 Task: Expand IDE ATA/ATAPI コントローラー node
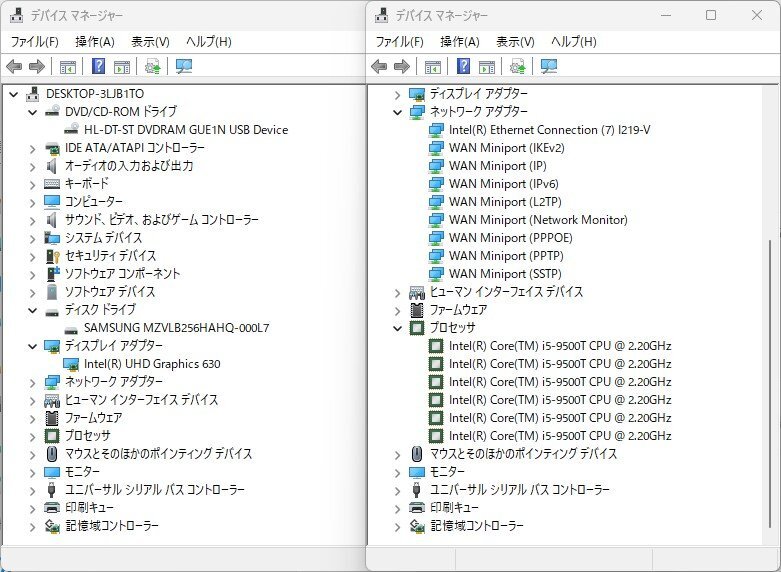pos(32,148)
